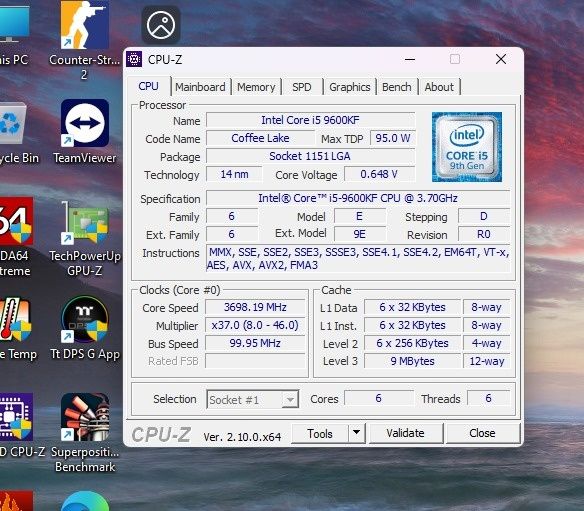Click the Level 3 12-way associativity
The height and width of the screenshot is (511, 584).
(486, 361)
